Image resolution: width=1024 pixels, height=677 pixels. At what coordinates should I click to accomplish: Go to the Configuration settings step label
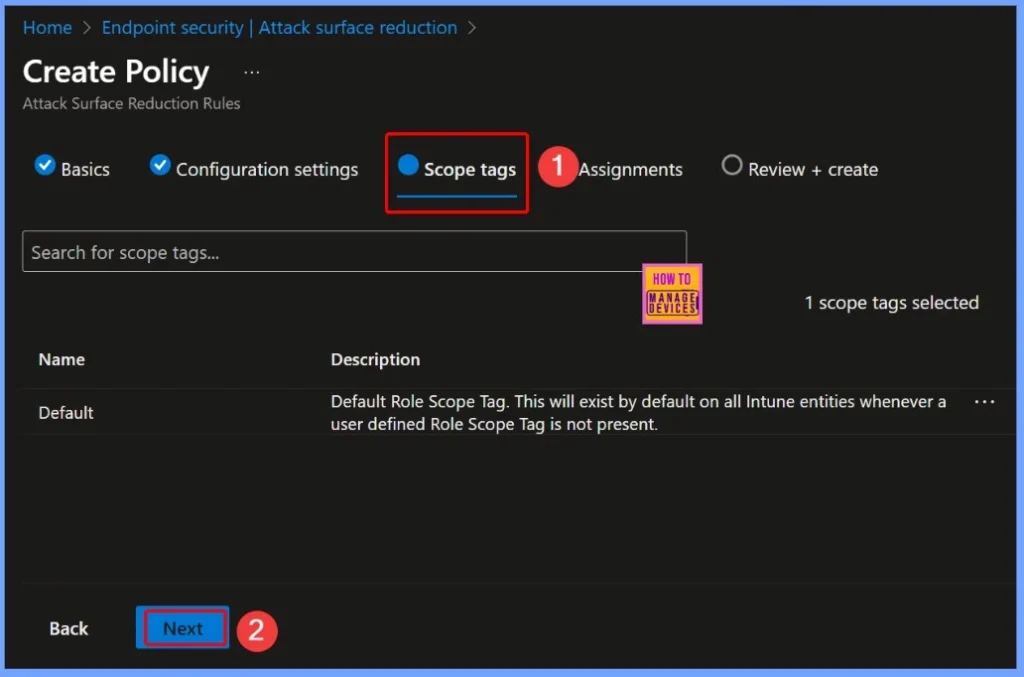267,170
